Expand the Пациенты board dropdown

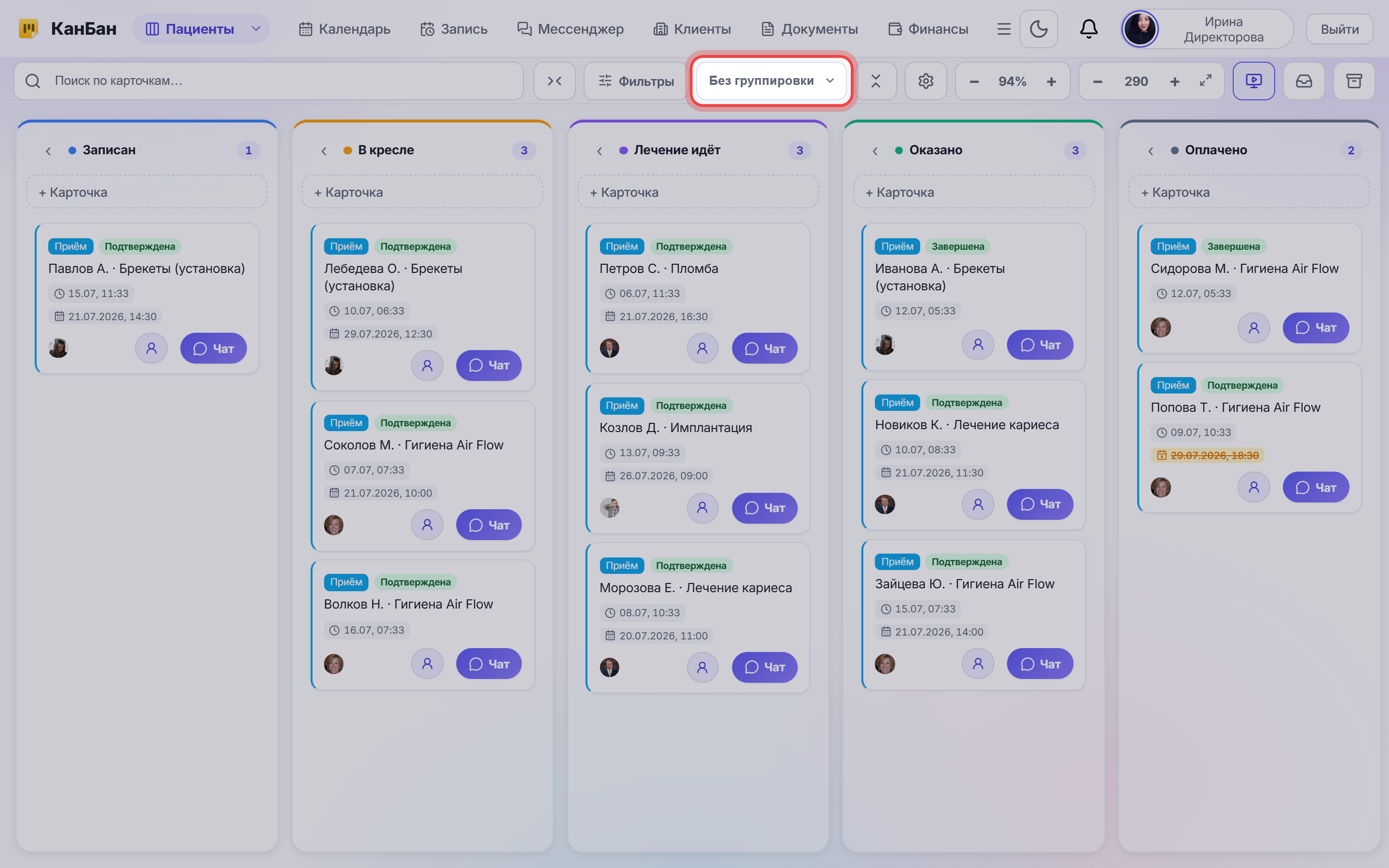click(256, 29)
